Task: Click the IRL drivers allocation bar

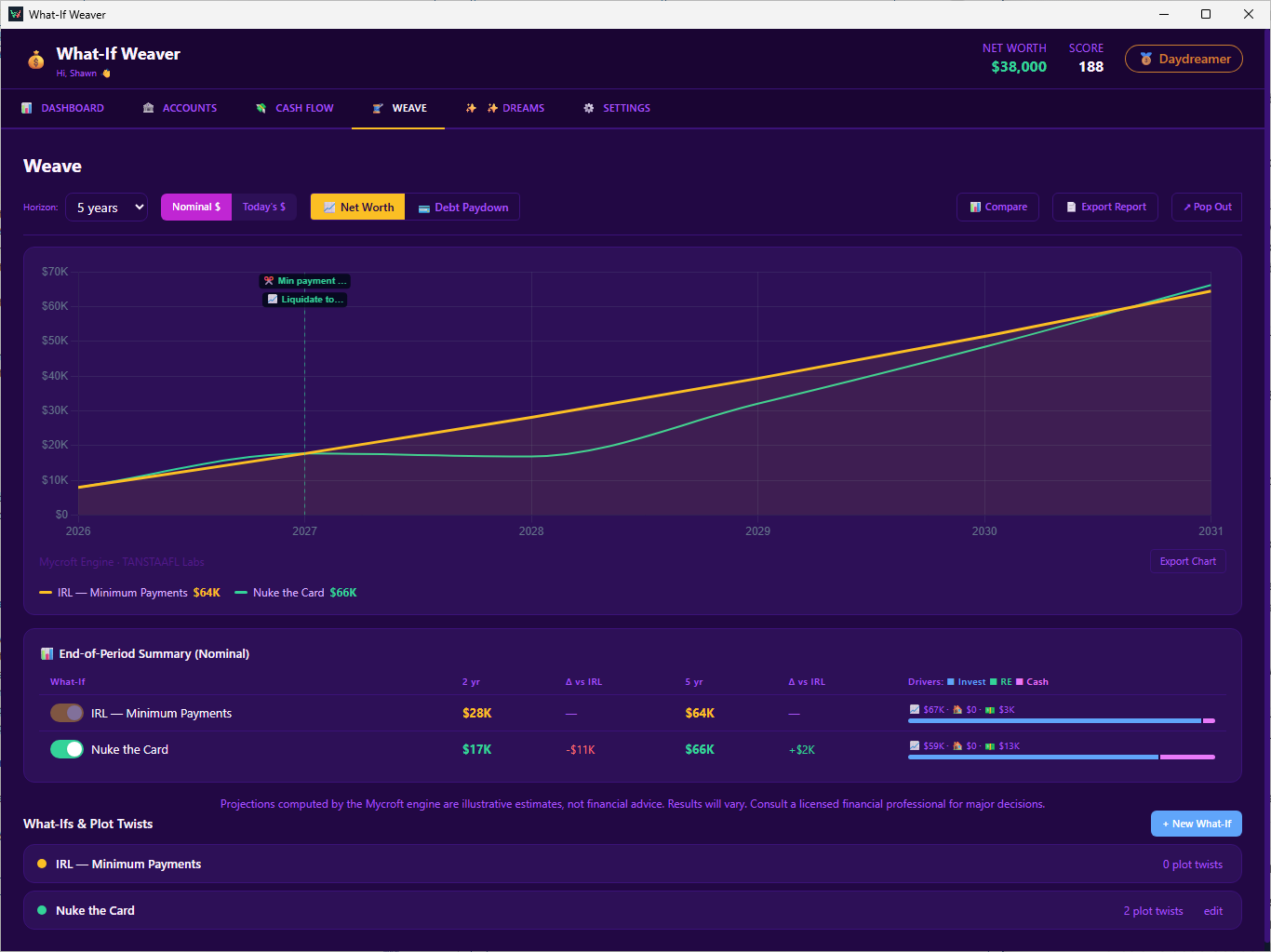Action: [1062, 720]
